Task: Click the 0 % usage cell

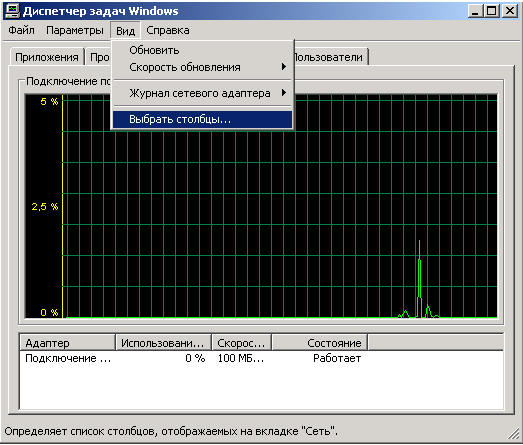Action: pos(195,358)
